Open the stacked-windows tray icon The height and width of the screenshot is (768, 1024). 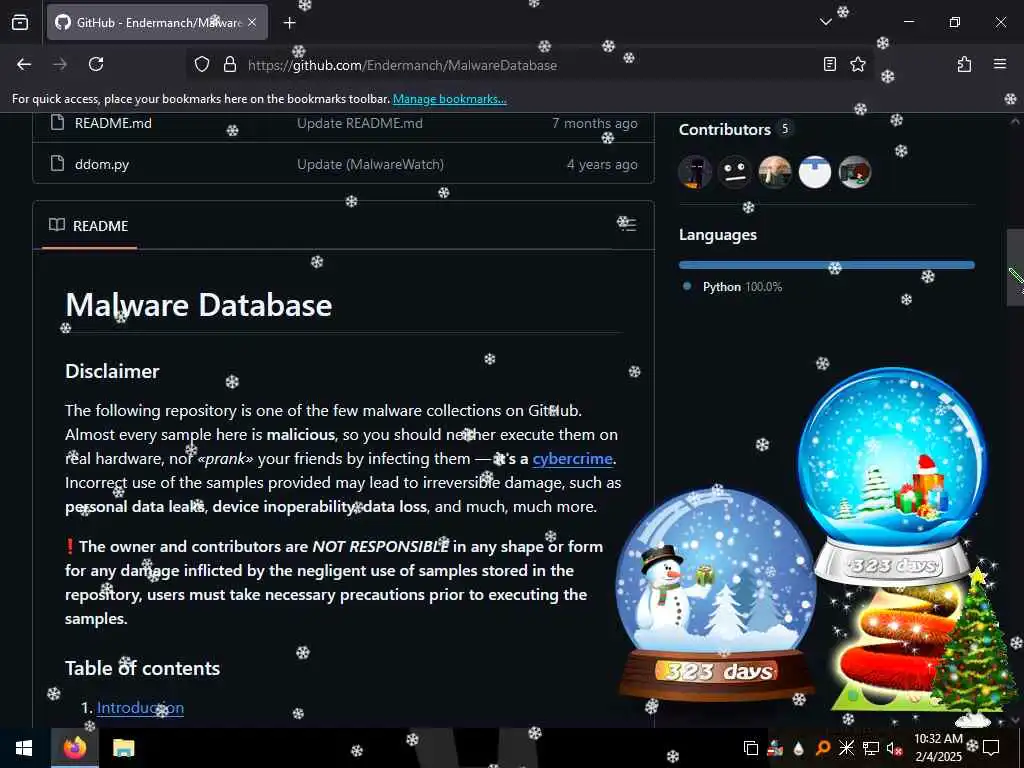(751, 748)
